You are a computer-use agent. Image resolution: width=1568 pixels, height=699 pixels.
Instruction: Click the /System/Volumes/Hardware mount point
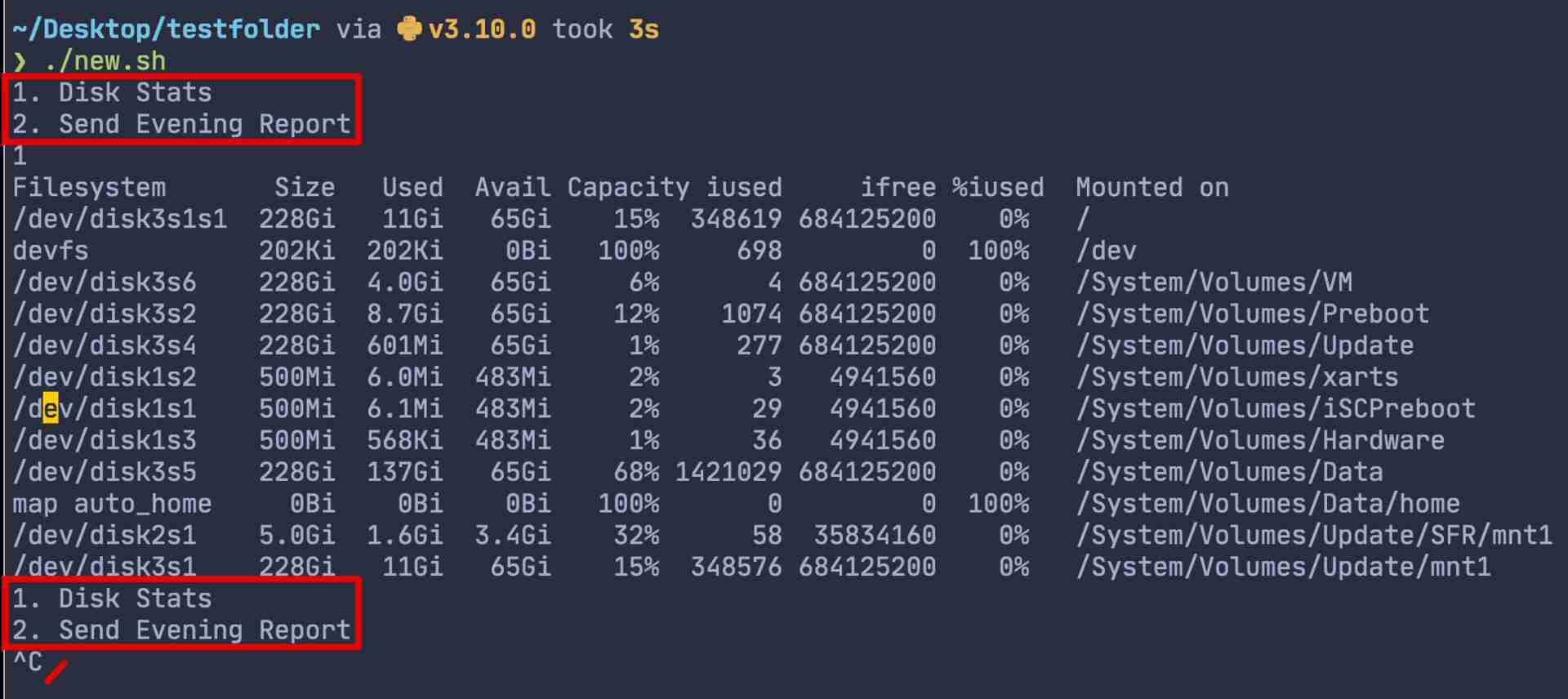[x=1260, y=440]
